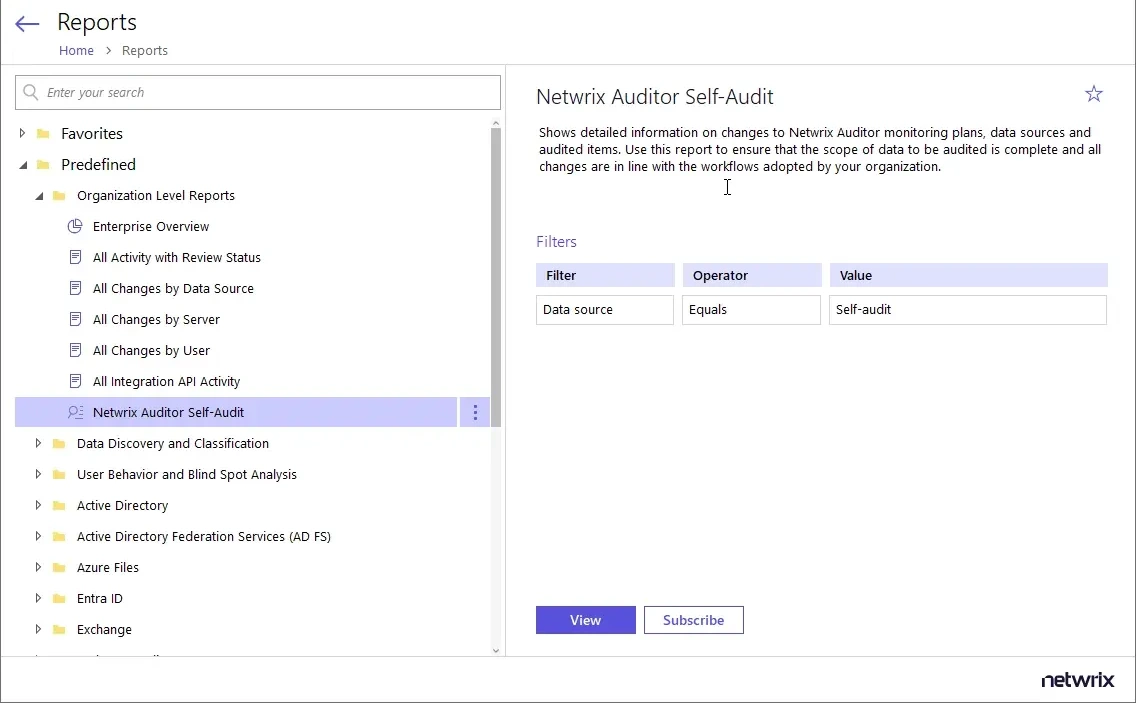Click the search magnifier icon
1136x703 pixels.
pos(31,92)
